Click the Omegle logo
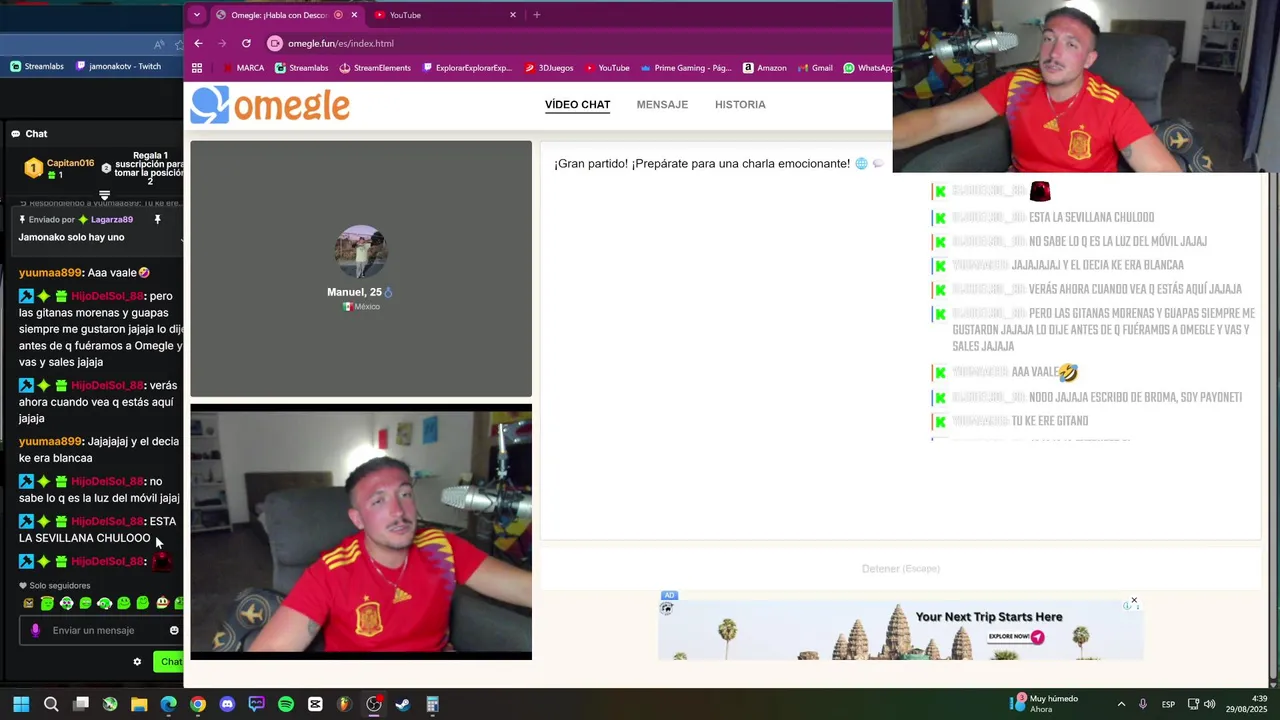 270,105
